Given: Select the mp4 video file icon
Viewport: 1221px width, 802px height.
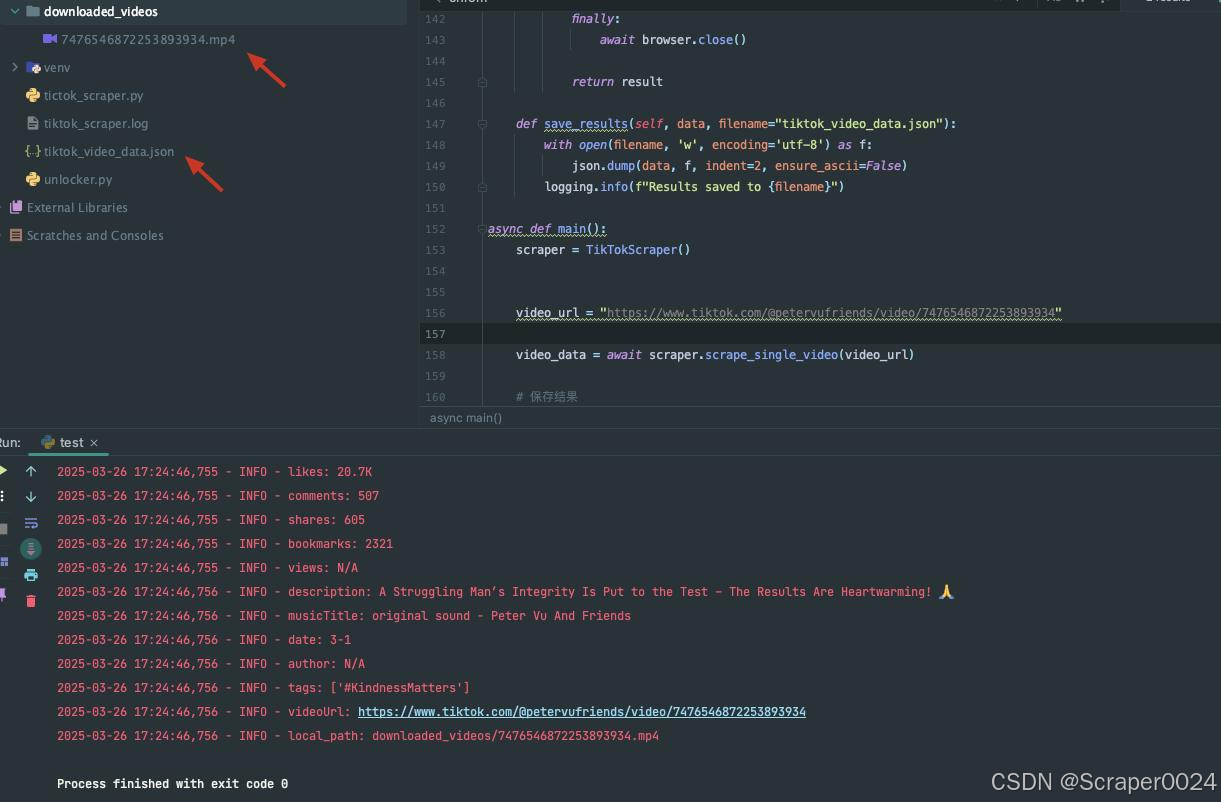Looking at the screenshot, I should (50, 39).
